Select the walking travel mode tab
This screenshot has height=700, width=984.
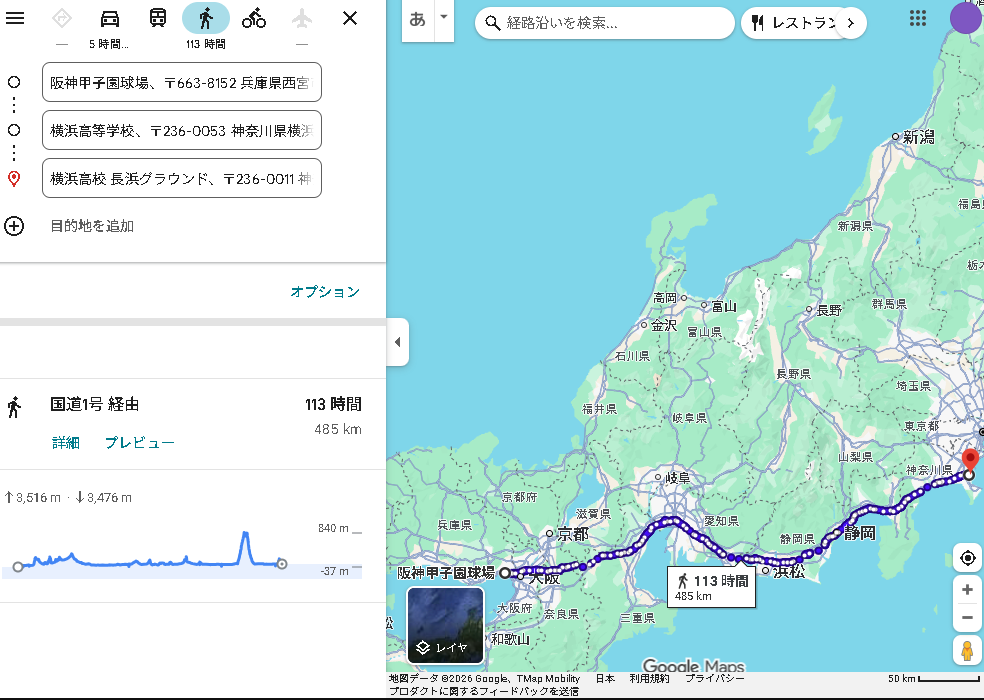point(206,18)
